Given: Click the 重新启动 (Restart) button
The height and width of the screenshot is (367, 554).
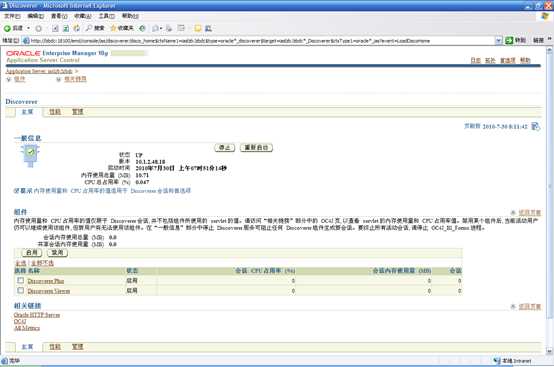Looking at the screenshot, I should pos(256,148).
